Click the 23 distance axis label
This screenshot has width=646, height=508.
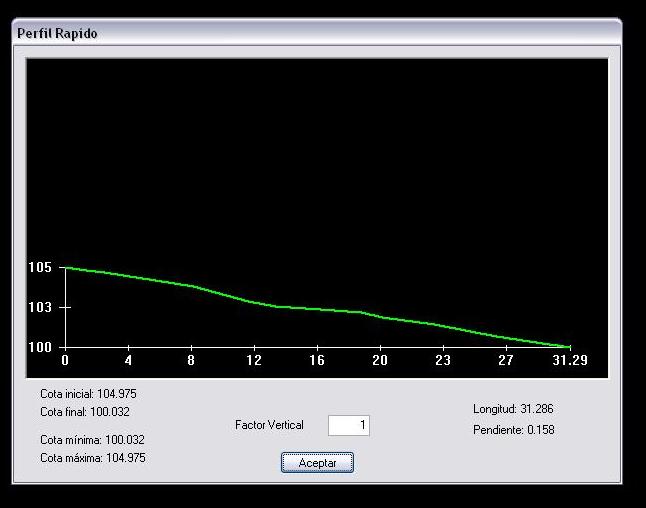(443, 361)
